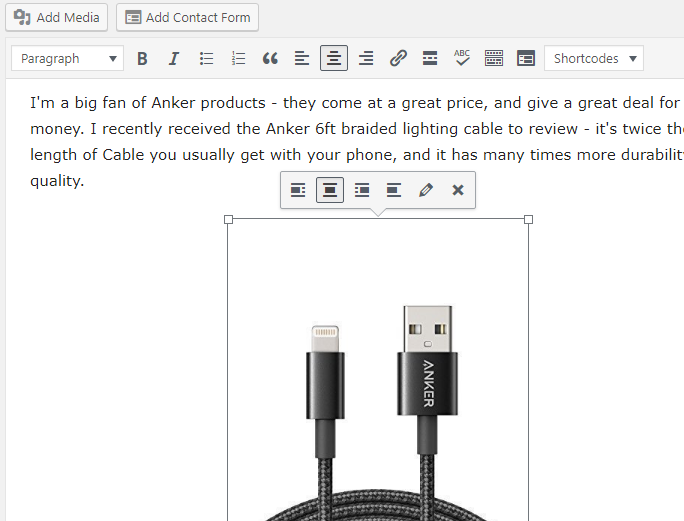
Task: Toggle bold formatting
Action: coord(142,58)
